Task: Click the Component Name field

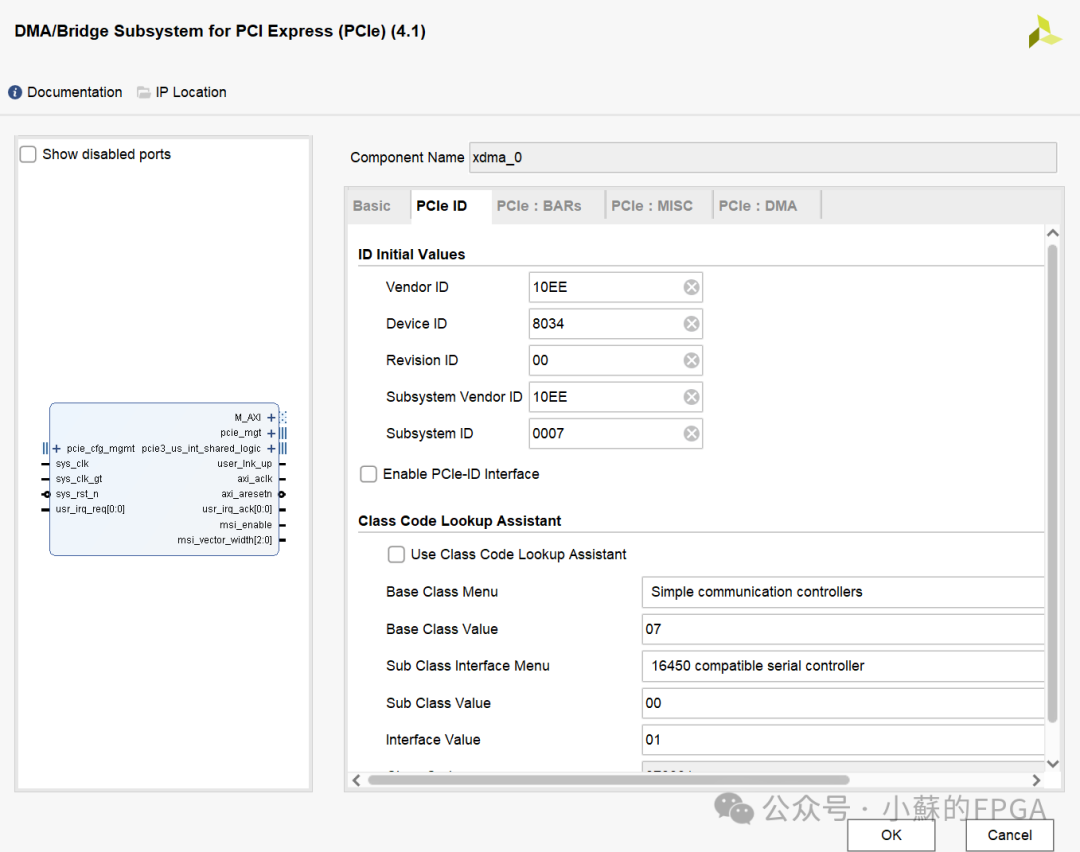Action: (763, 158)
